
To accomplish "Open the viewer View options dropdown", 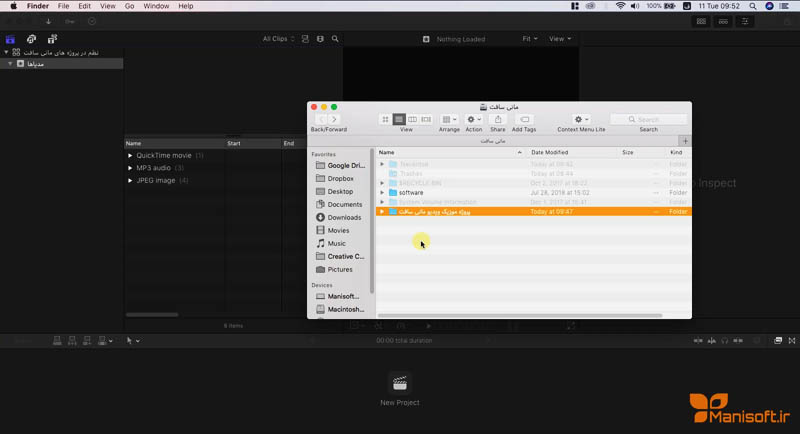I will click(560, 39).
